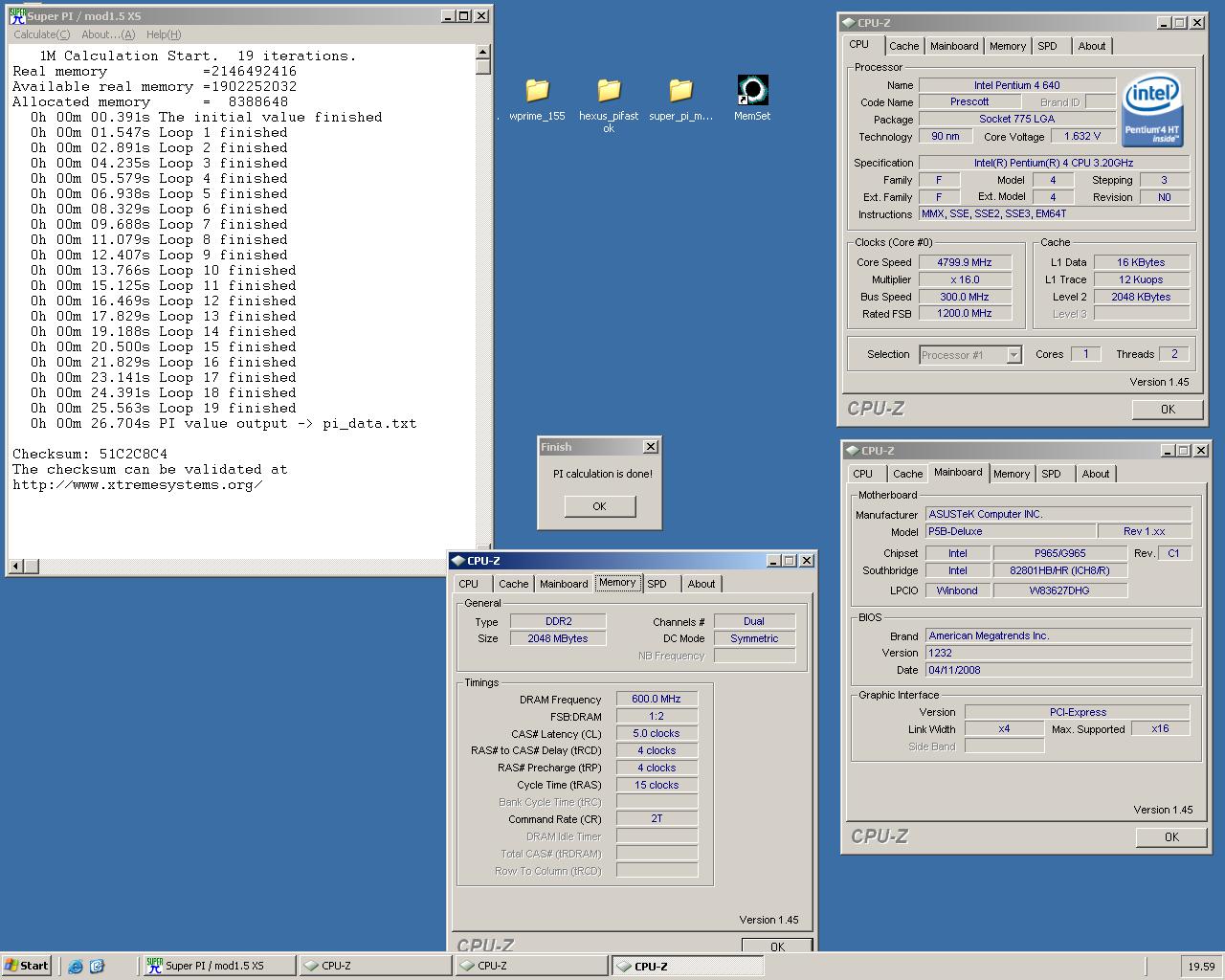
Task: Click the http://www.xtremesystems.org/ text
Action: click(137, 484)
